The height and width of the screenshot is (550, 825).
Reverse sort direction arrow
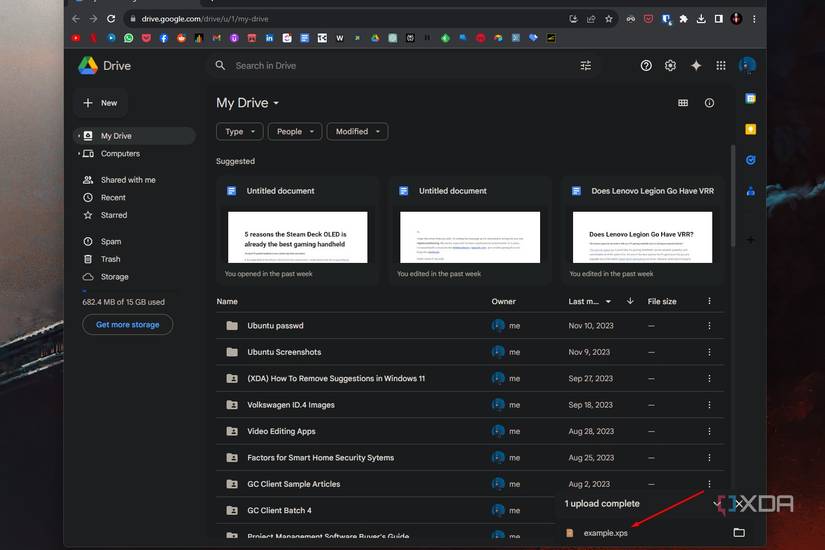click(630, 301)
